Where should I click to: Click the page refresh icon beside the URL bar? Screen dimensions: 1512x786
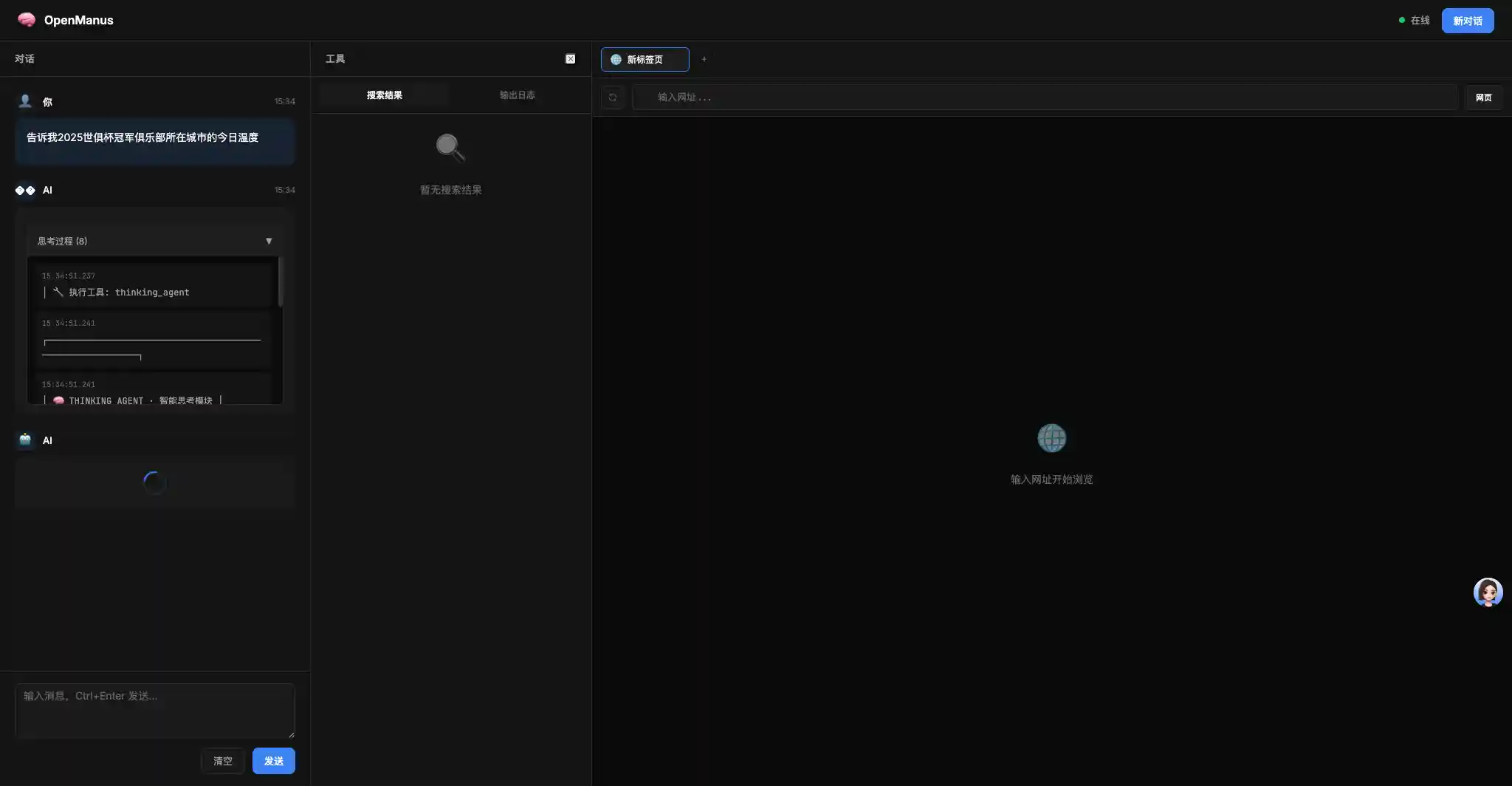(x=611, y=97)
